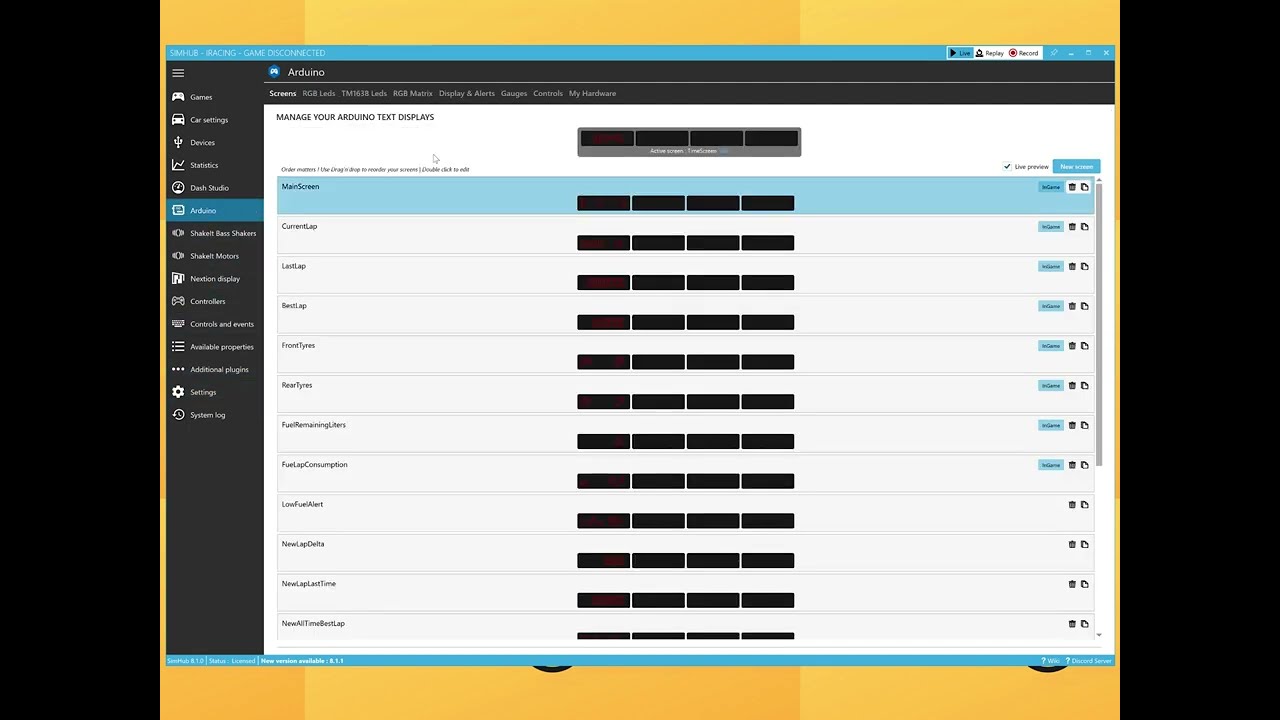This screenshot has width=1280, height=720.
Task: Click the Controllers gamepad icon
Action: point(178,301)
